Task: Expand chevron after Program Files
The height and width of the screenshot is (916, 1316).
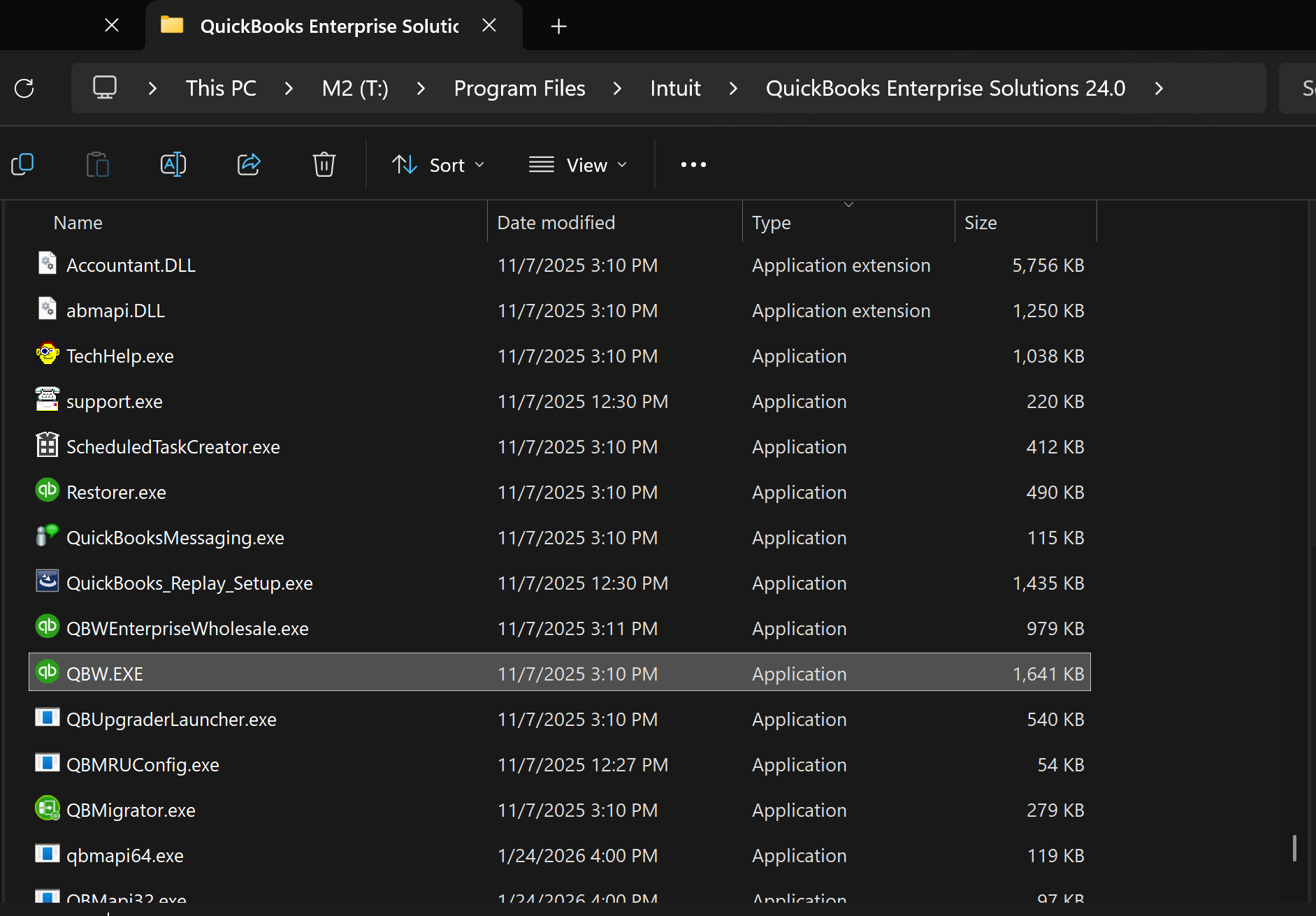Action: pyautogui.click(x=617, y=89)
